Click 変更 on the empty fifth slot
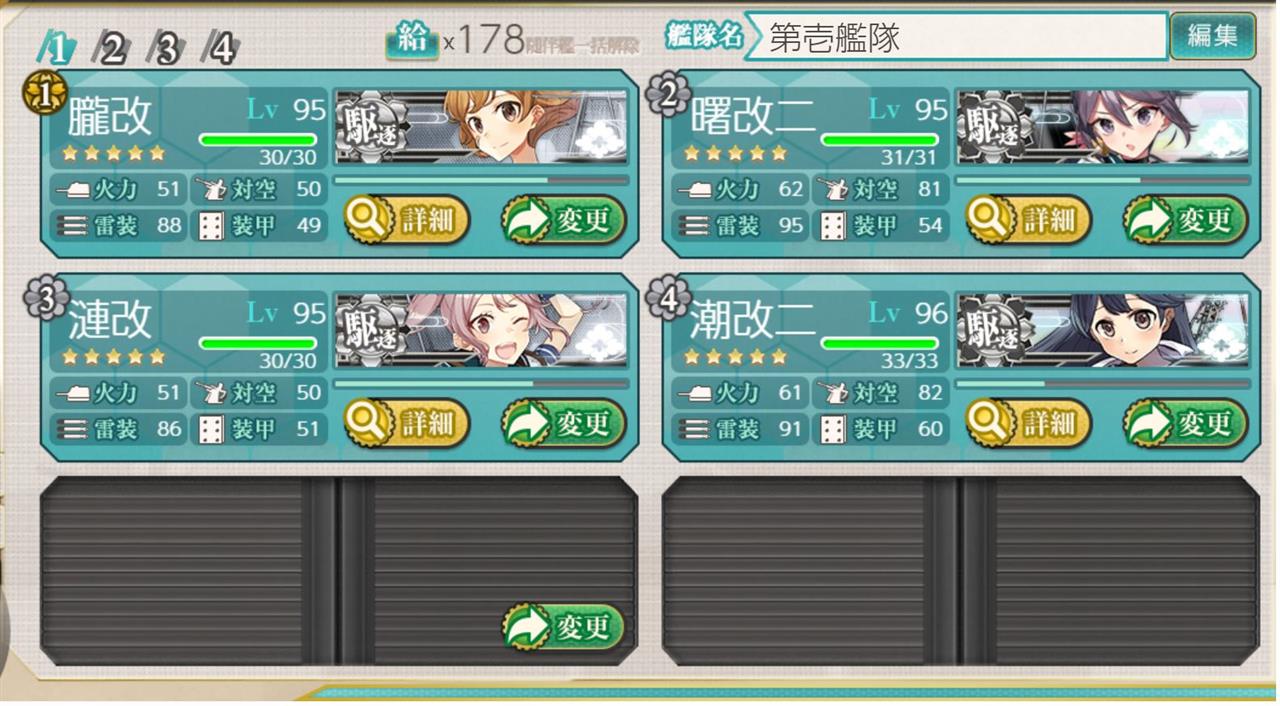1280x706 pixels. [x=563, y=627]
